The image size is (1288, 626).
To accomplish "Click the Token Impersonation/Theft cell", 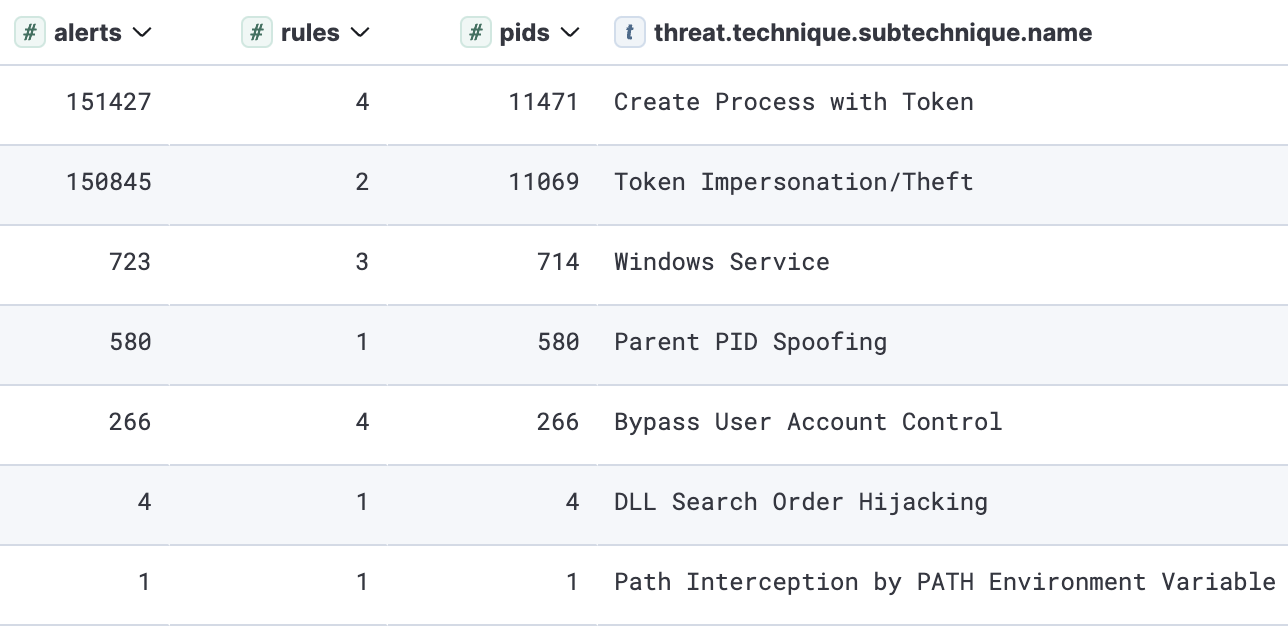I will coord(793,182).
